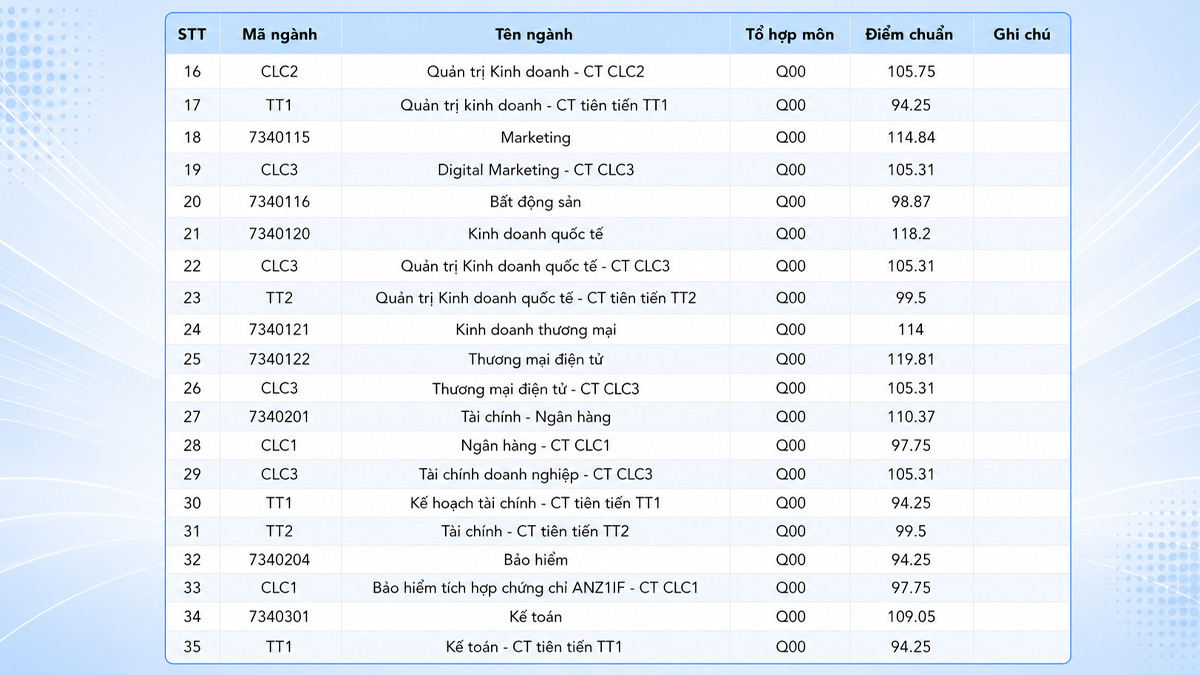Select the Marketing major name cell
Screen dimensions: 1200x675
[536, 137]
